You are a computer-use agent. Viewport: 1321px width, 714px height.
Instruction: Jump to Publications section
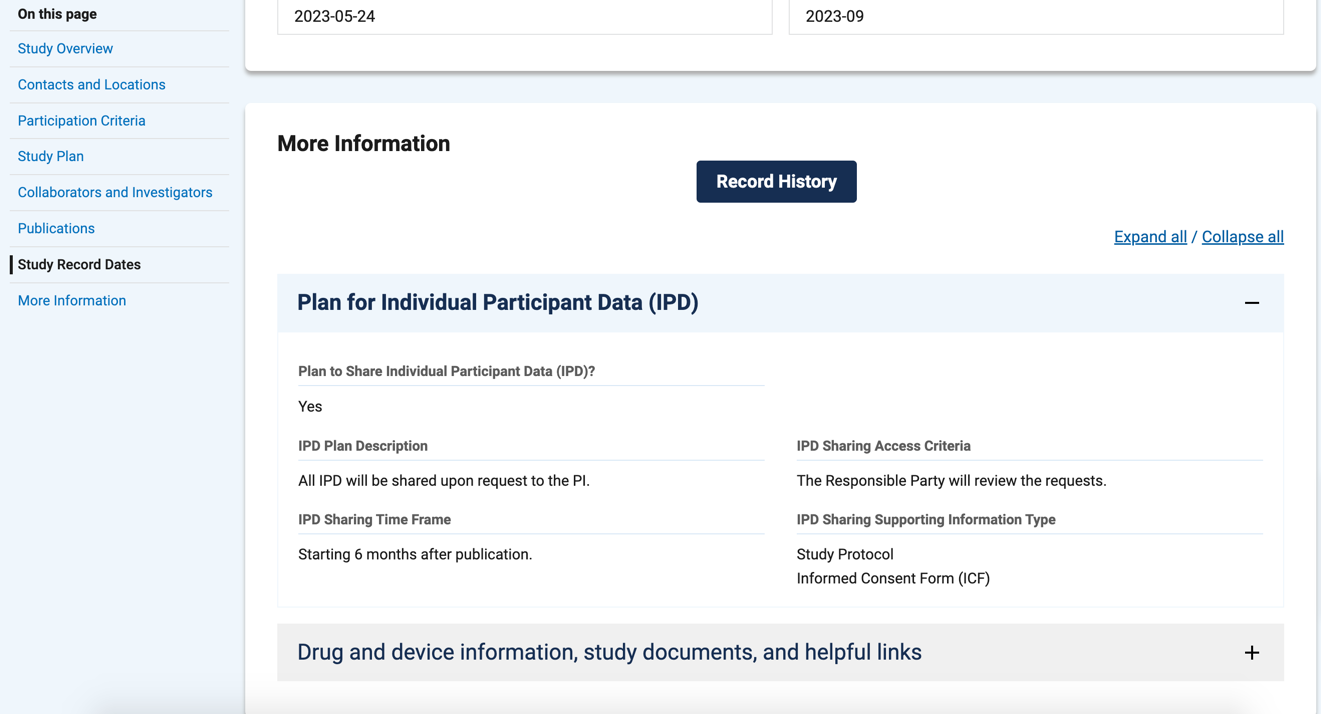click(x=56, y=229)
